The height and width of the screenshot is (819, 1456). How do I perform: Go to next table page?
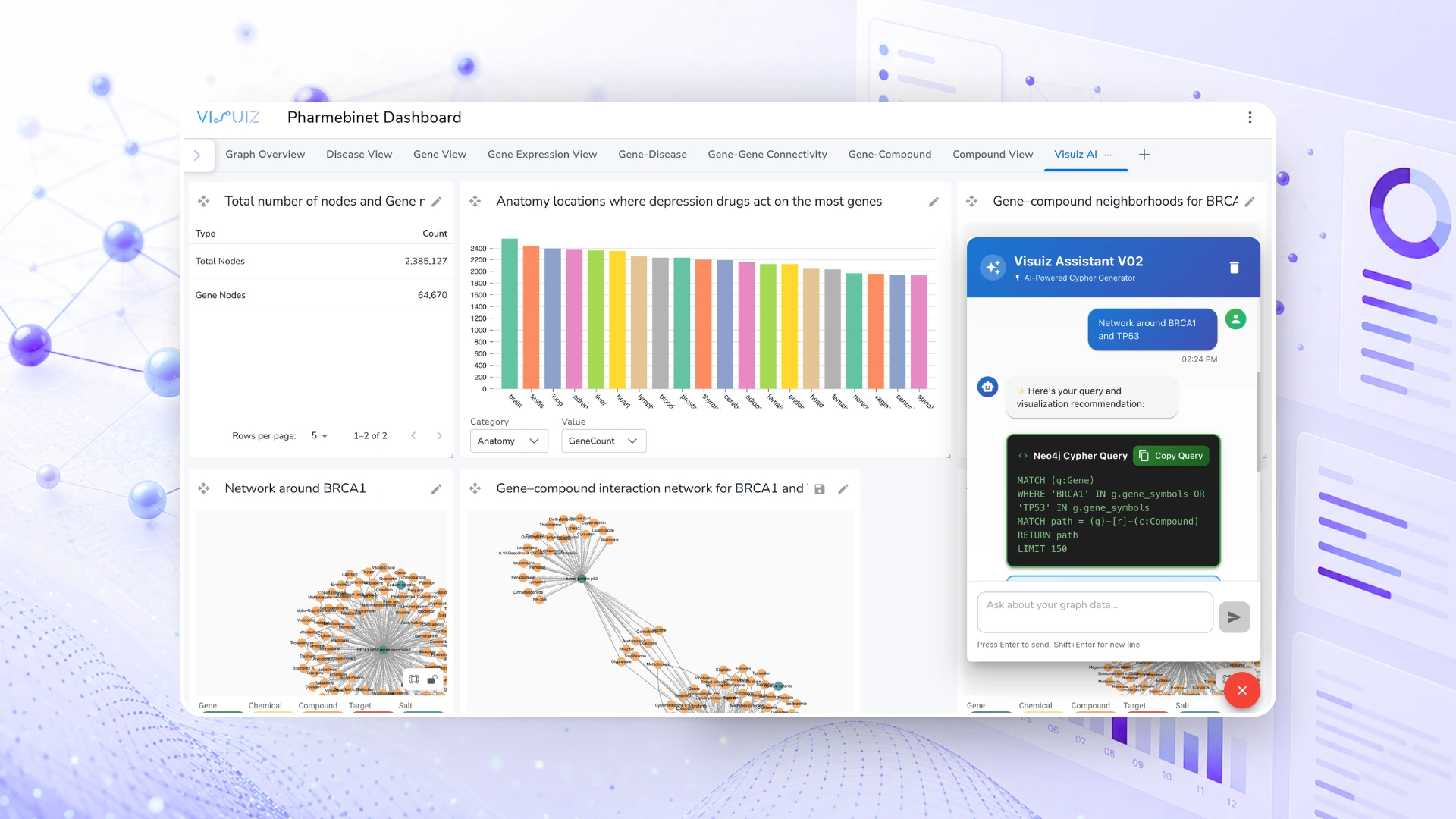point(439,436)
